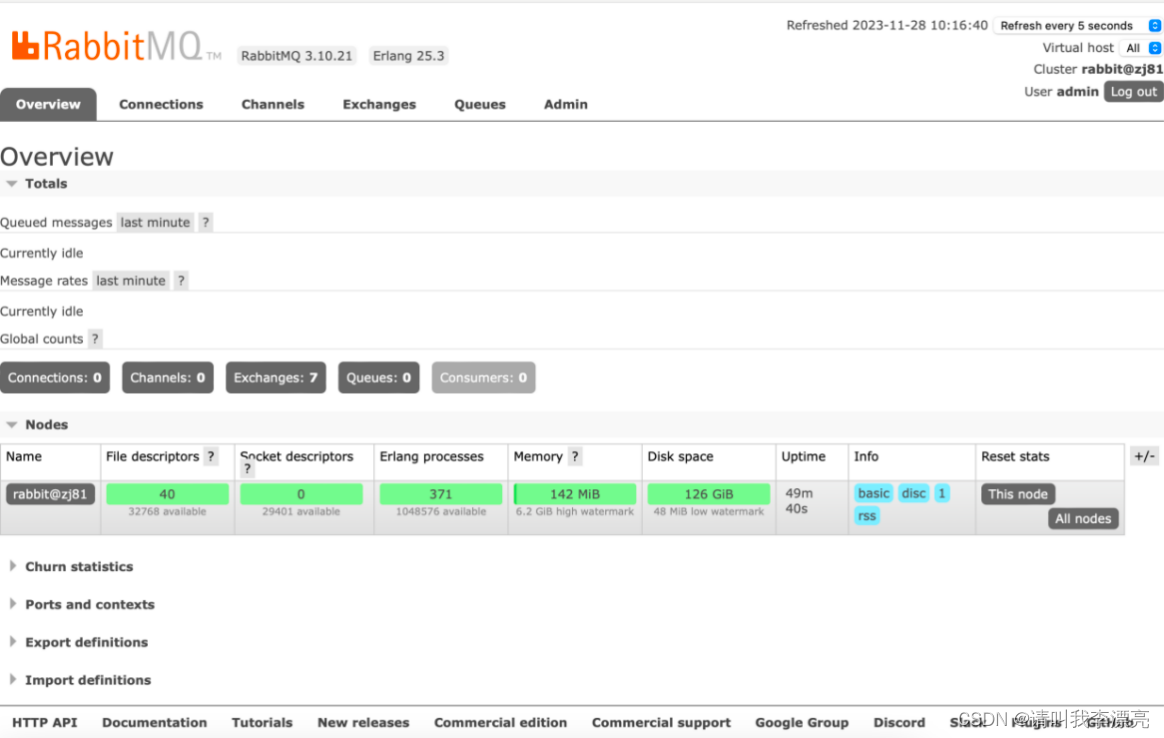
Task: Click the RabbitMQ logo
Action: 116,46
